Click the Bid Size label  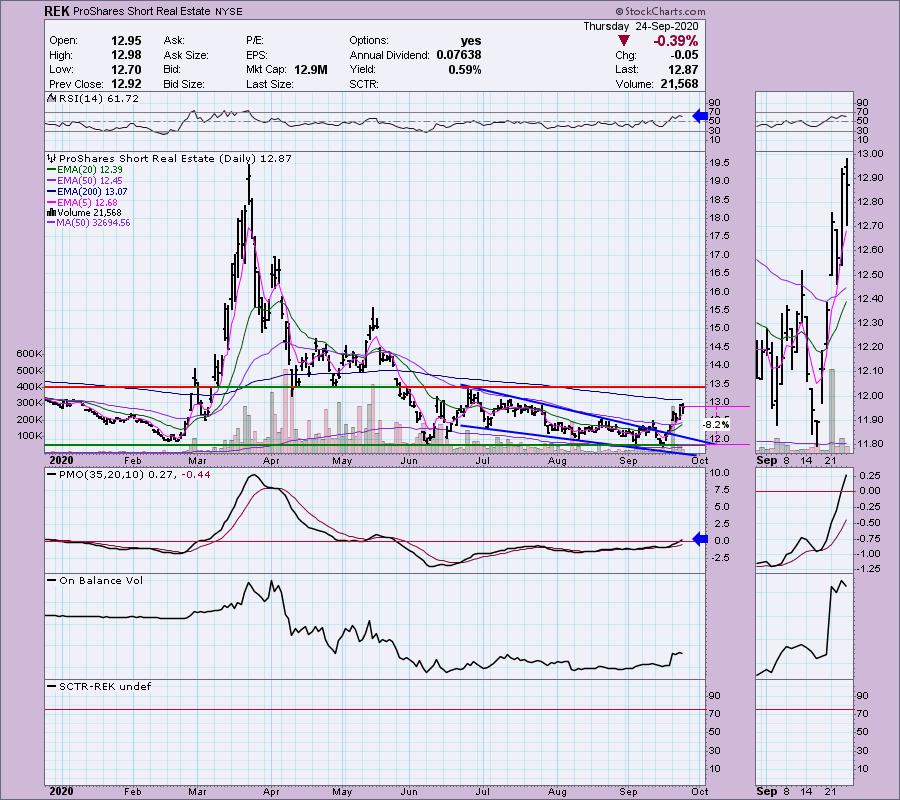[x=184, y=84]
